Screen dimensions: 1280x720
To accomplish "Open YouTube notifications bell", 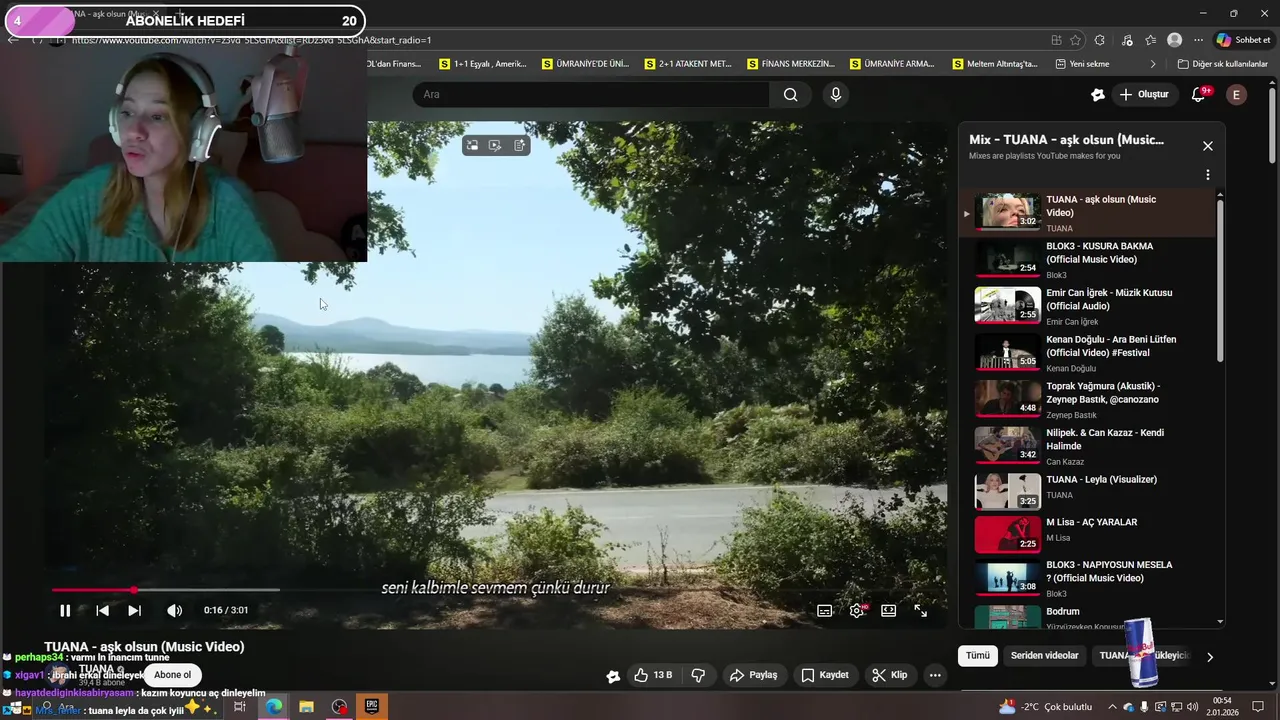I will (1198, 94).
